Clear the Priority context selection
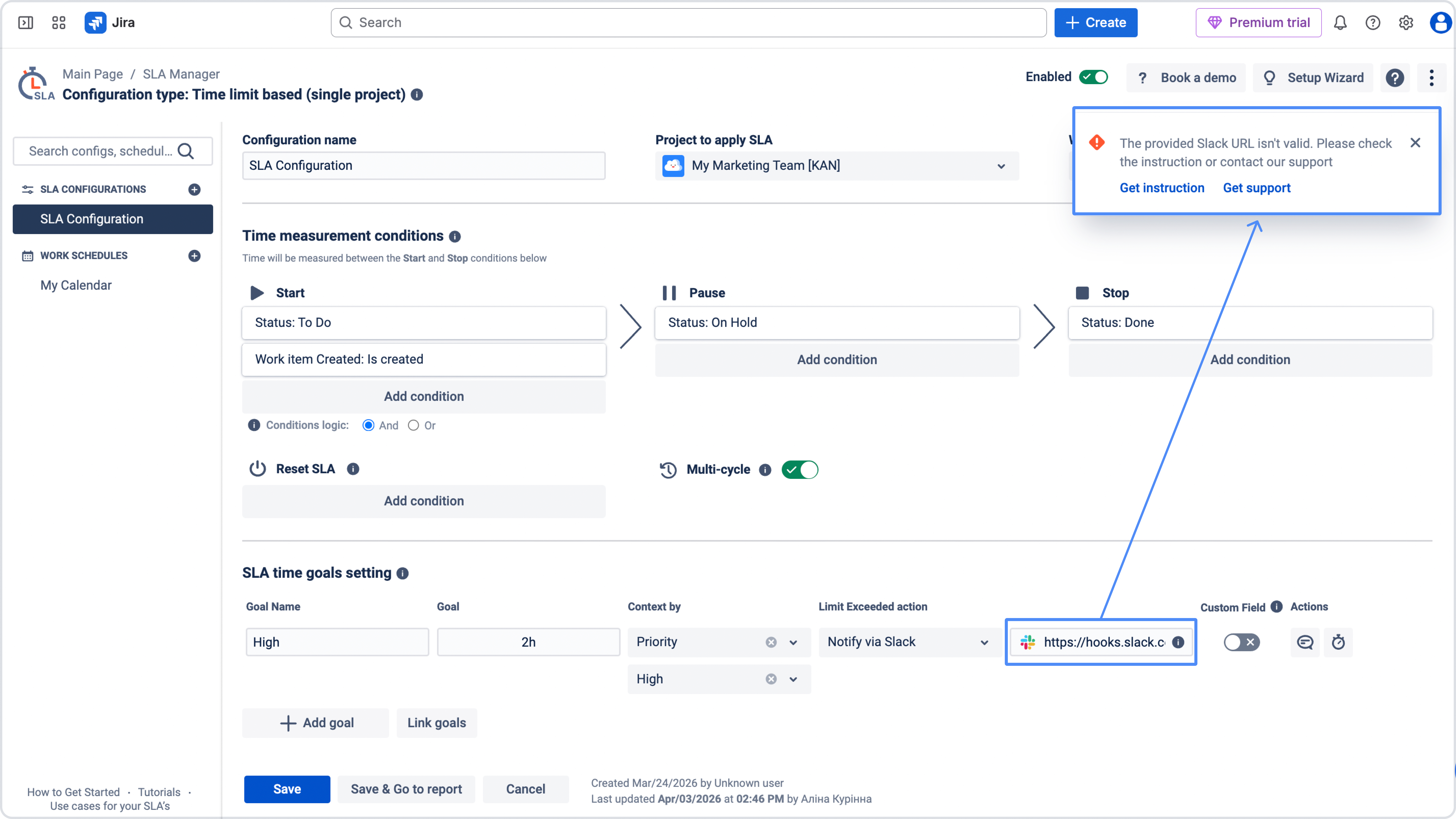1456x819 pixels. click(x=771, y=642)
